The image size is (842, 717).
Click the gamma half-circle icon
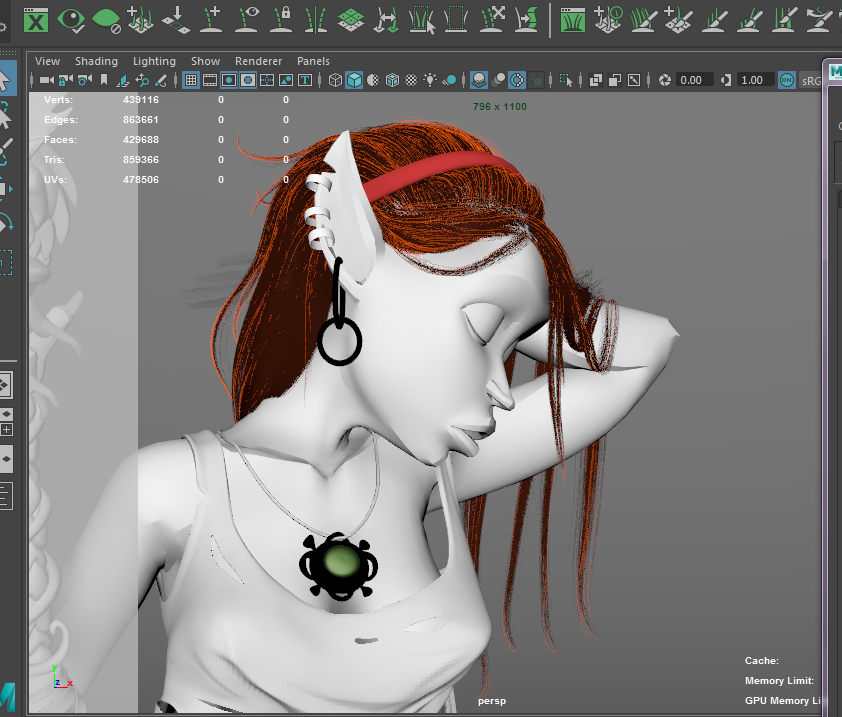[x=726, y=81]
